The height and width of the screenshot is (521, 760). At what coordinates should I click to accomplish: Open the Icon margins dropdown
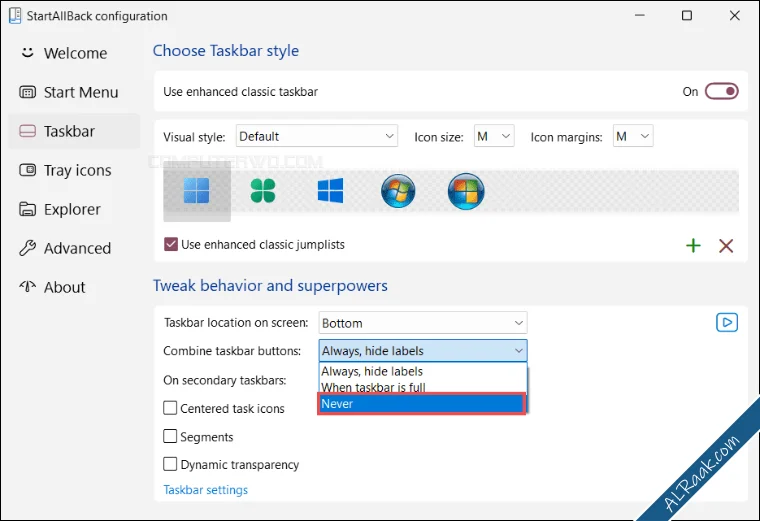(x=633, y=136)
